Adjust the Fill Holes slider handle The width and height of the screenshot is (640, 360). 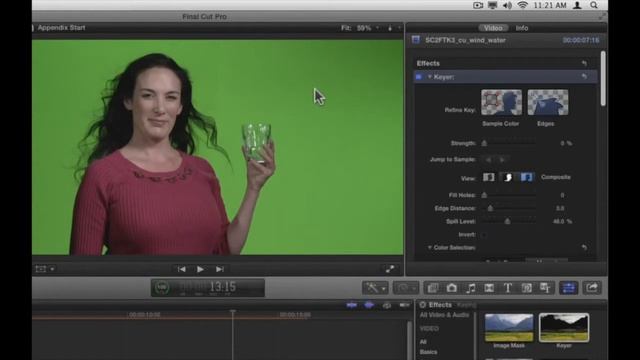coord(484,195)
